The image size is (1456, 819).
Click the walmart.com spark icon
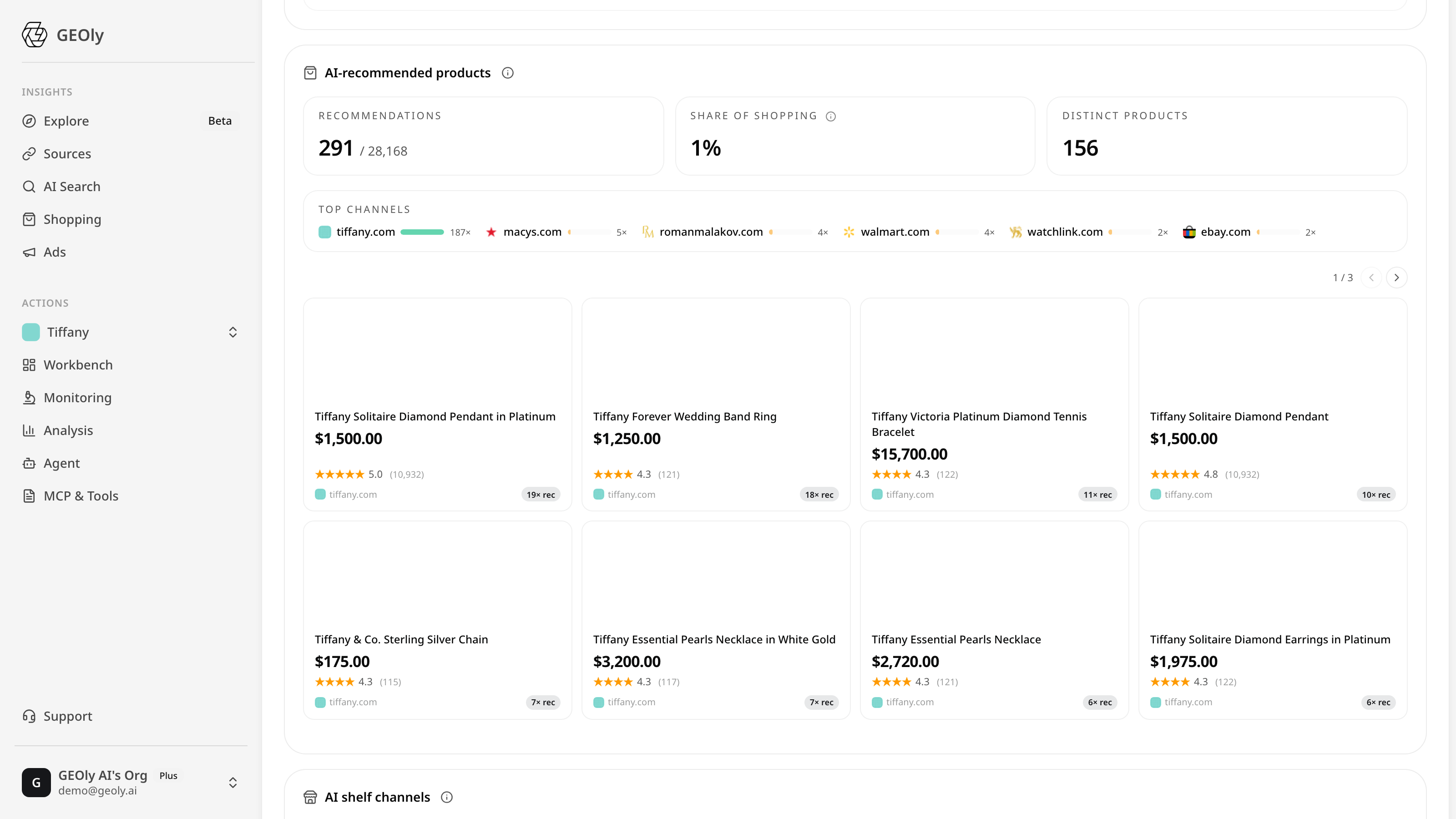pyautogui.click(x=849, y=232)
